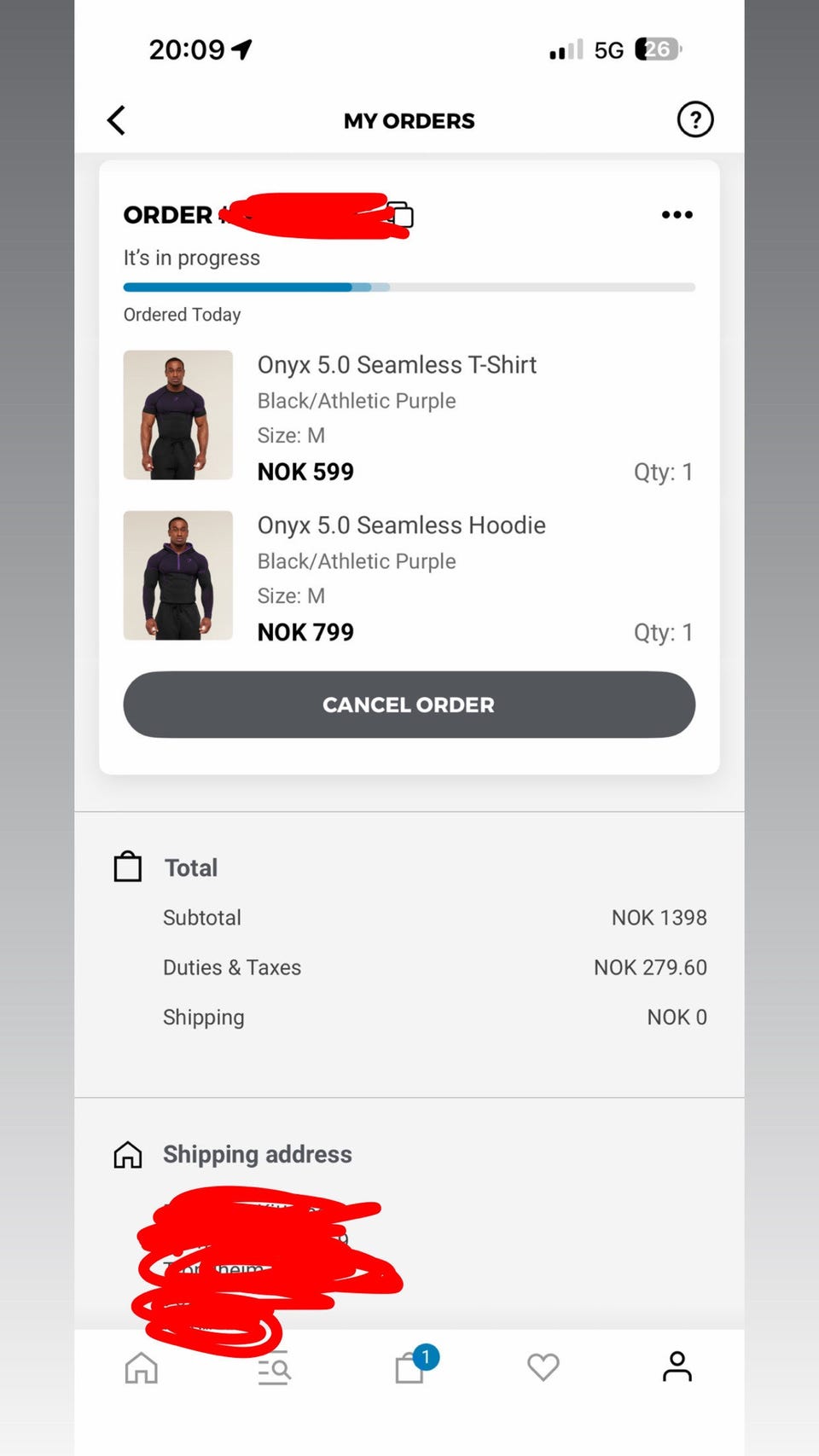Tap the battery indicator in status bar

pyautogui.click(x=658, y=49)
